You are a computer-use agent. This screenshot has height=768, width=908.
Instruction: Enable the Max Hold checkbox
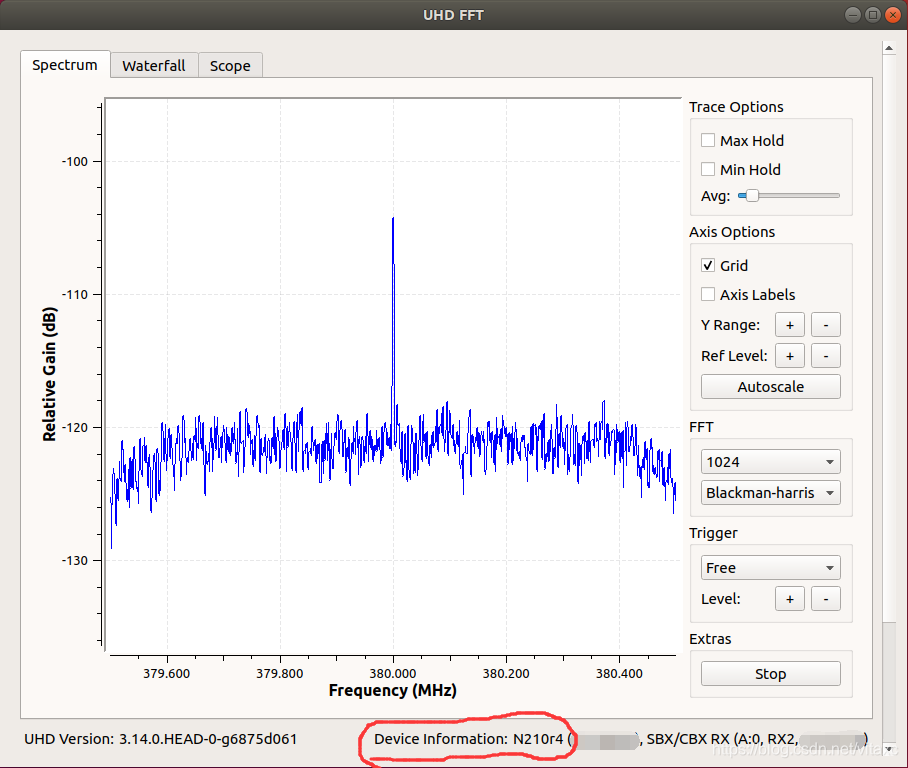(x=708, y=140)
